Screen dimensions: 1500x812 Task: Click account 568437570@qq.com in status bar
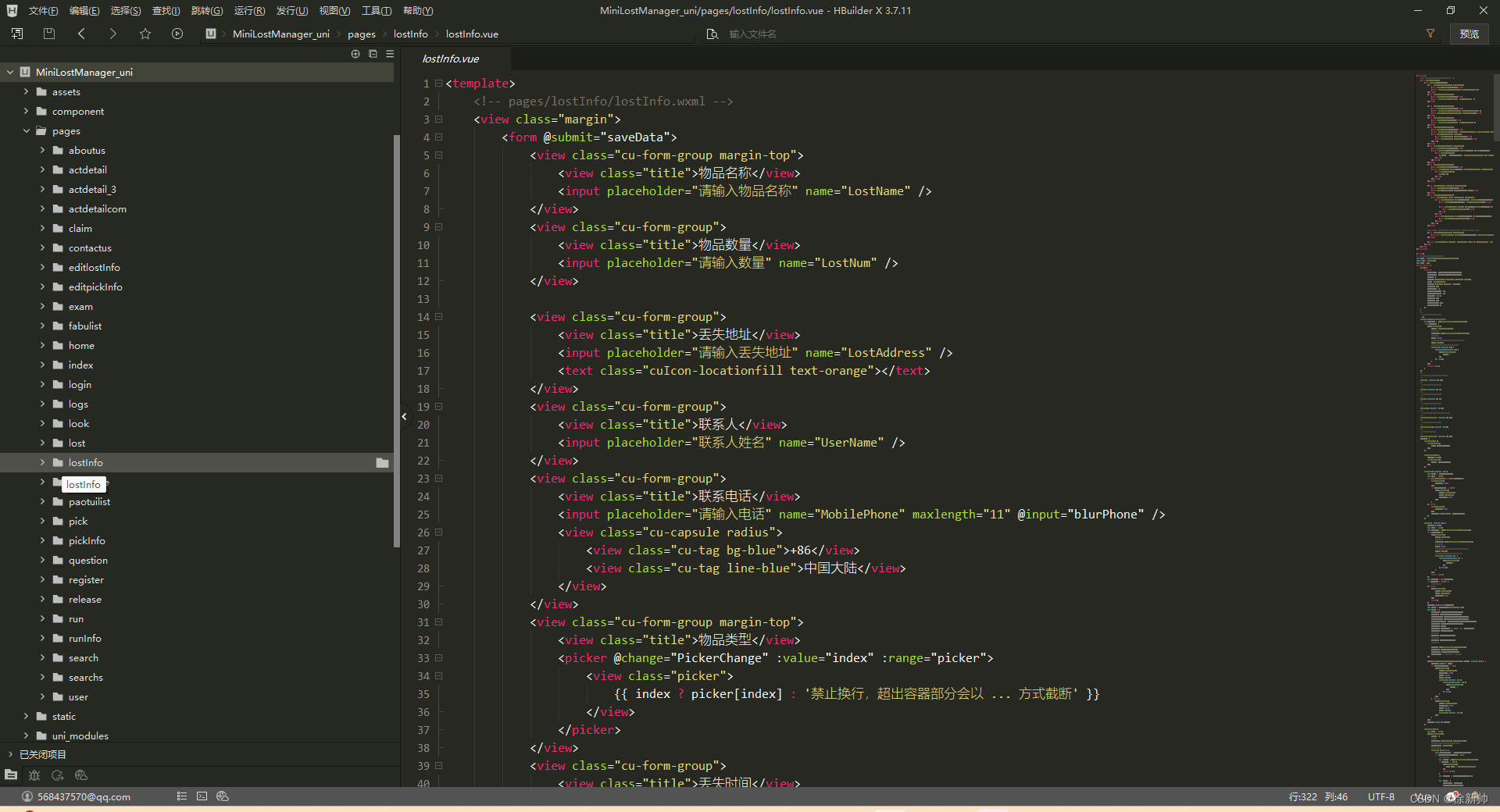point(84,797)
